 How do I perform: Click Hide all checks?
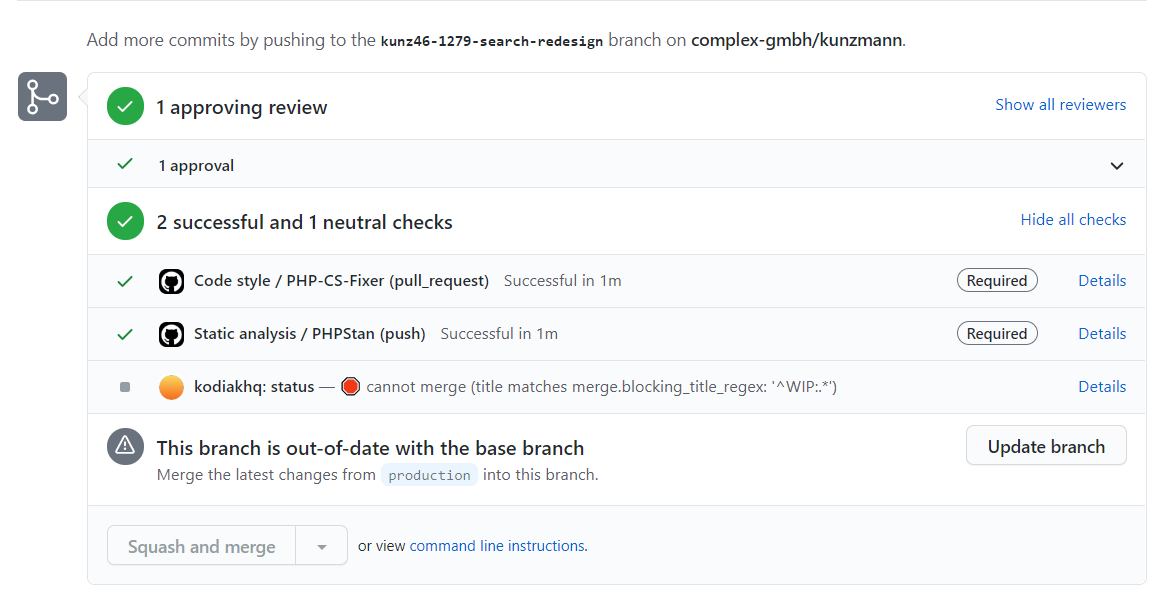(x=1073, y=219)
